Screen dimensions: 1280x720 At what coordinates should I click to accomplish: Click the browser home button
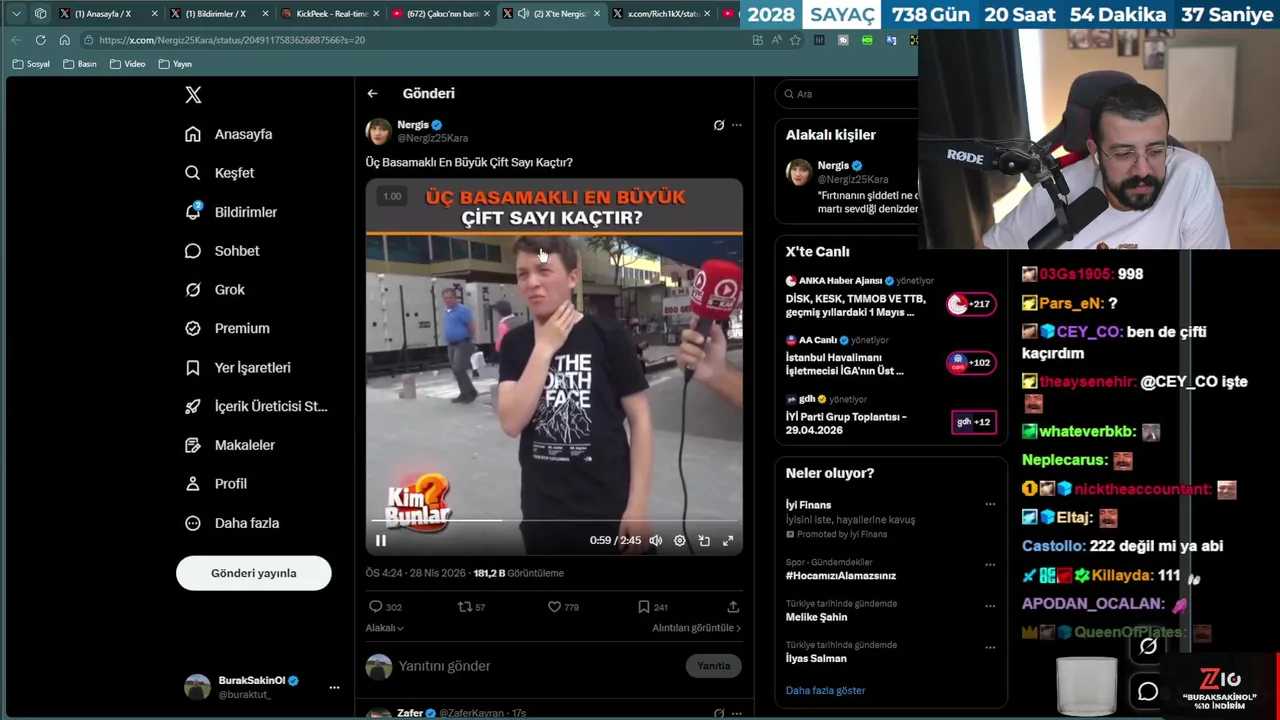click(x=64, y=40)
